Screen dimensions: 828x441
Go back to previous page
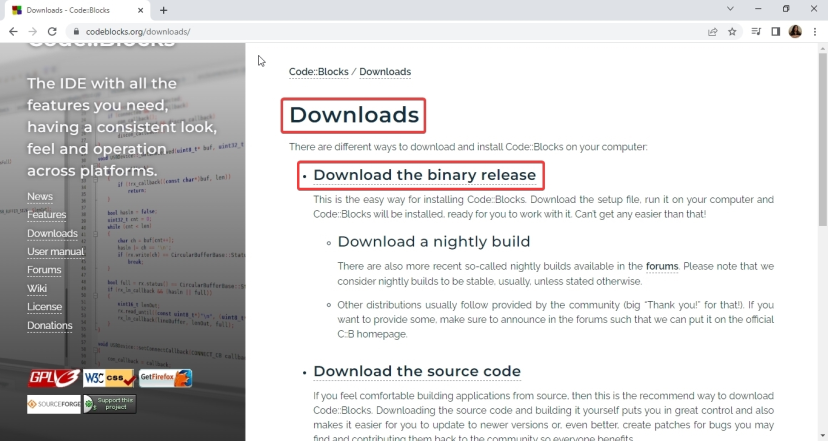click(13, 32)
